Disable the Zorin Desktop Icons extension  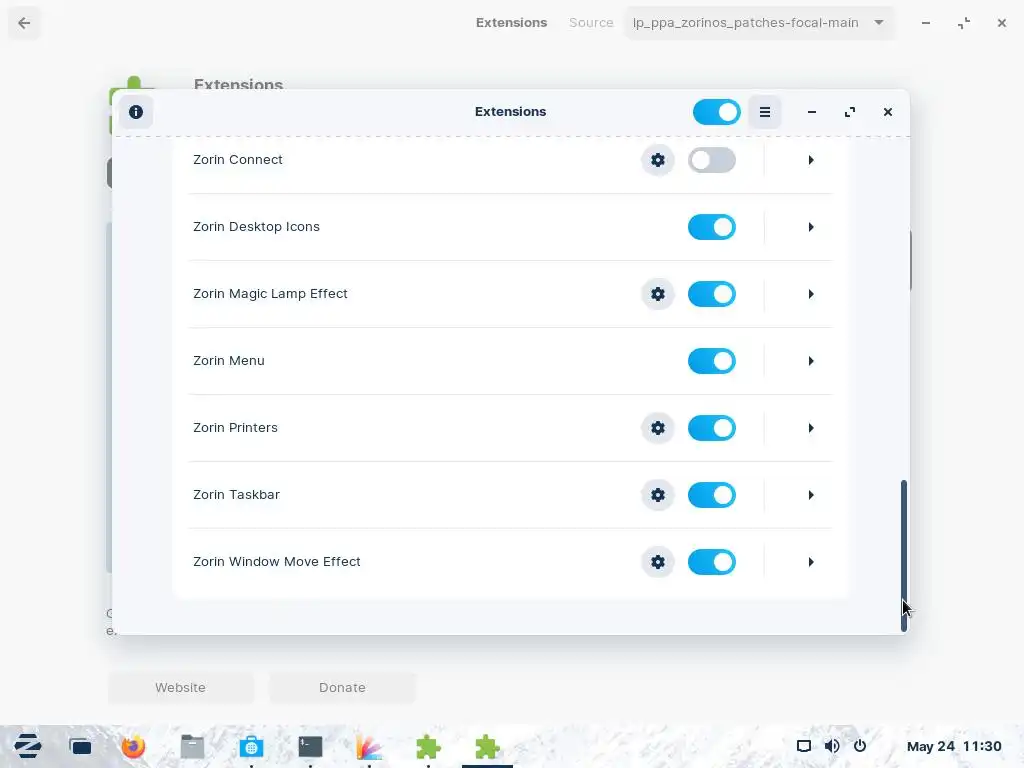pyautogui.click(x=712, y=227)
